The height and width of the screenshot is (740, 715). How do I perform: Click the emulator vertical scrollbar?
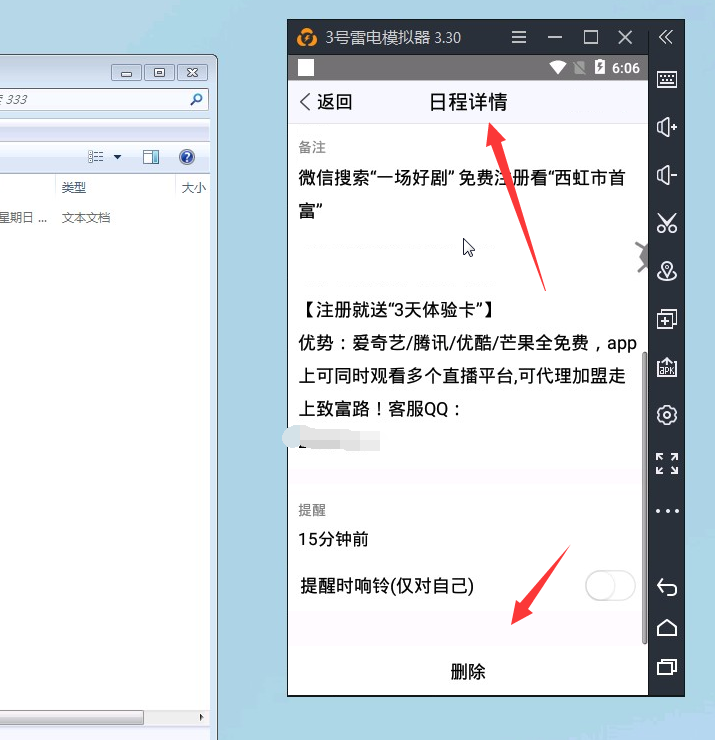point(644,497)
